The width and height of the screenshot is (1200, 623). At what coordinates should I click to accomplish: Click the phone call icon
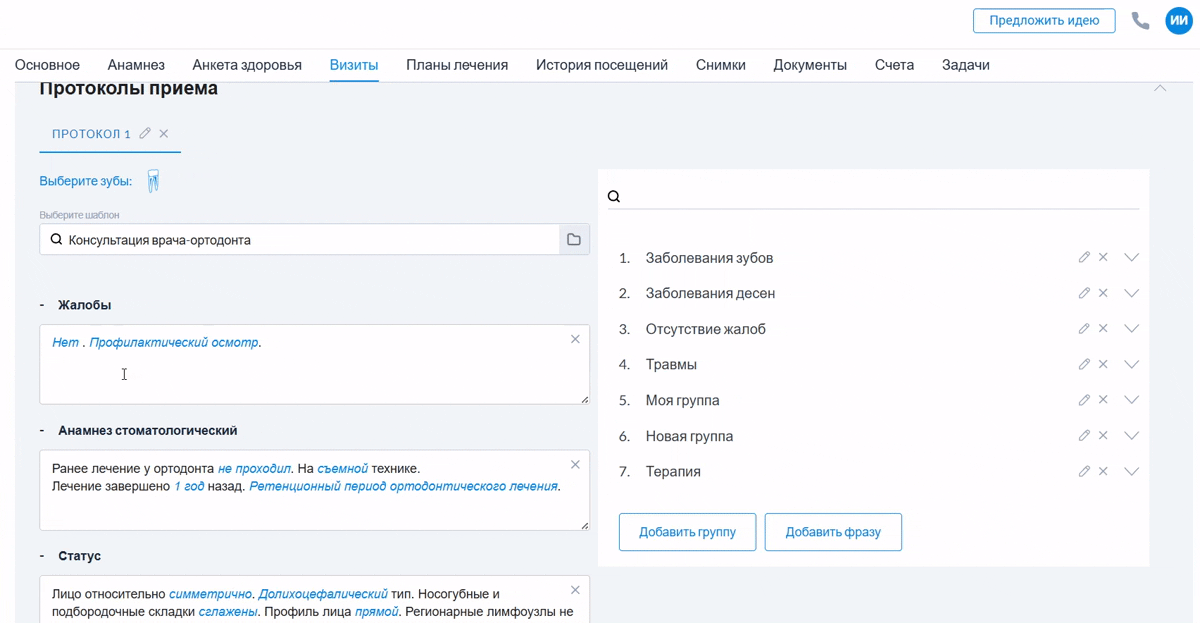[1140, 20]
